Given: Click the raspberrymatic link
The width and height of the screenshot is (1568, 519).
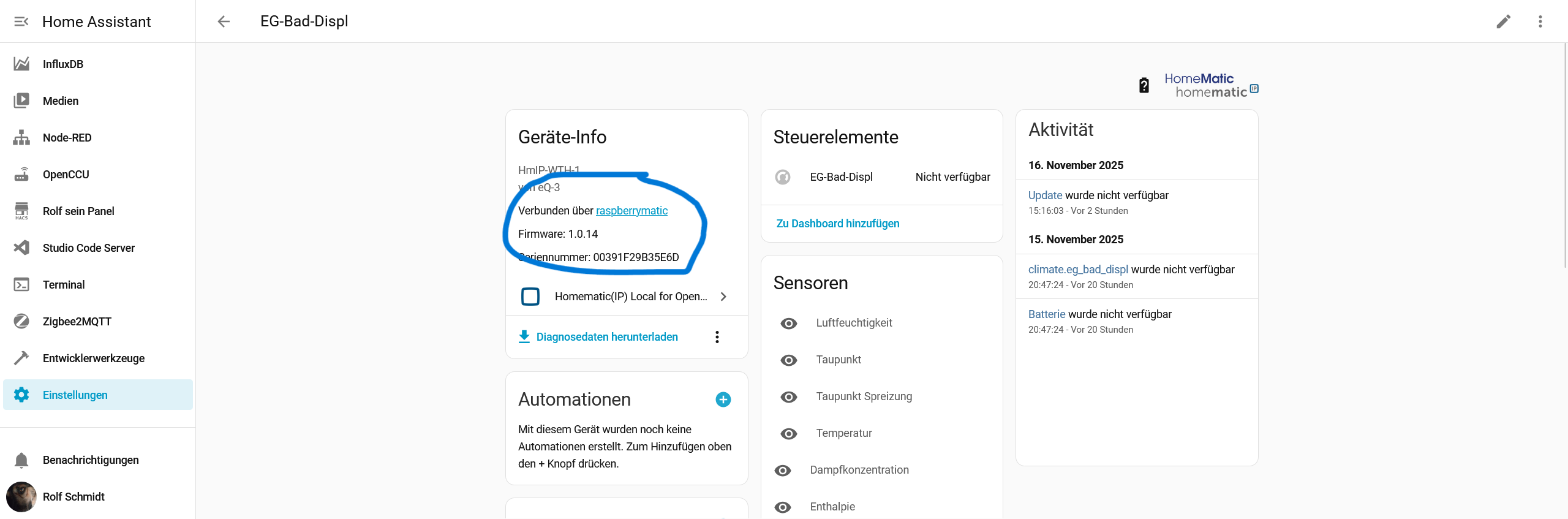Looking at the screenshot, I should [x=631, y=211].
